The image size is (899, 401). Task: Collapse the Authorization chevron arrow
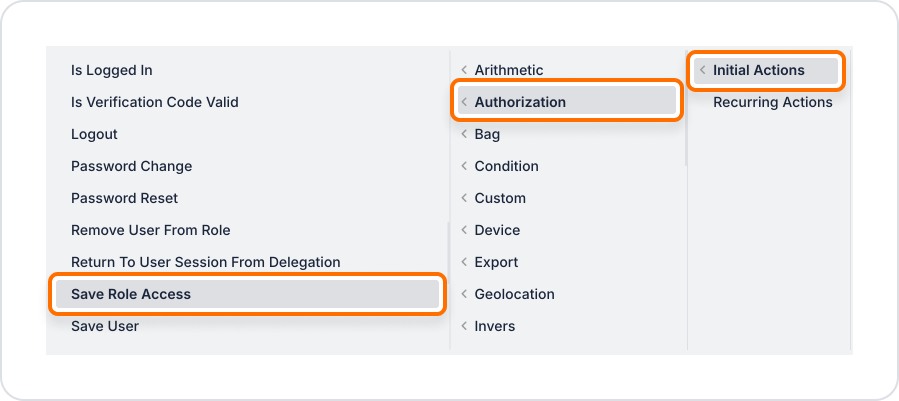point(464,102)
